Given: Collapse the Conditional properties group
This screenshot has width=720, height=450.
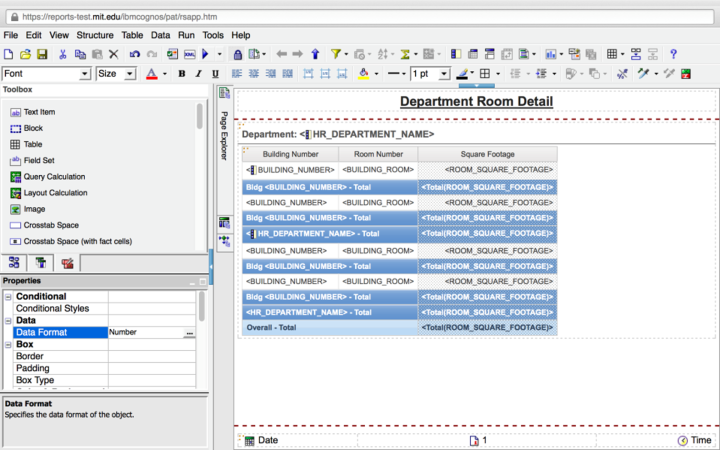Looking at the screenshot, I should pyautogui.click(x=8, y=297).
